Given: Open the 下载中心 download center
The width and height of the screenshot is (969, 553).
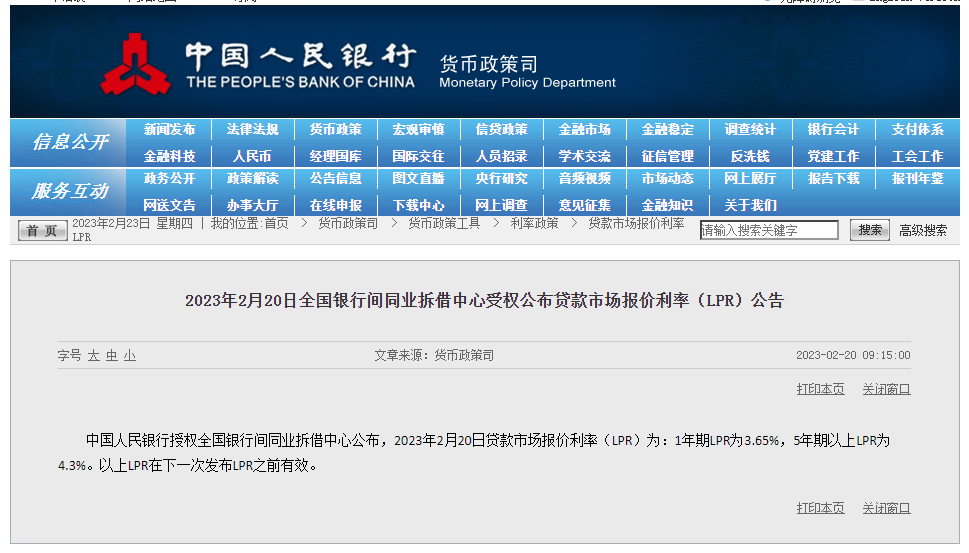Looking at the screenshot, I should pos(418,205).
